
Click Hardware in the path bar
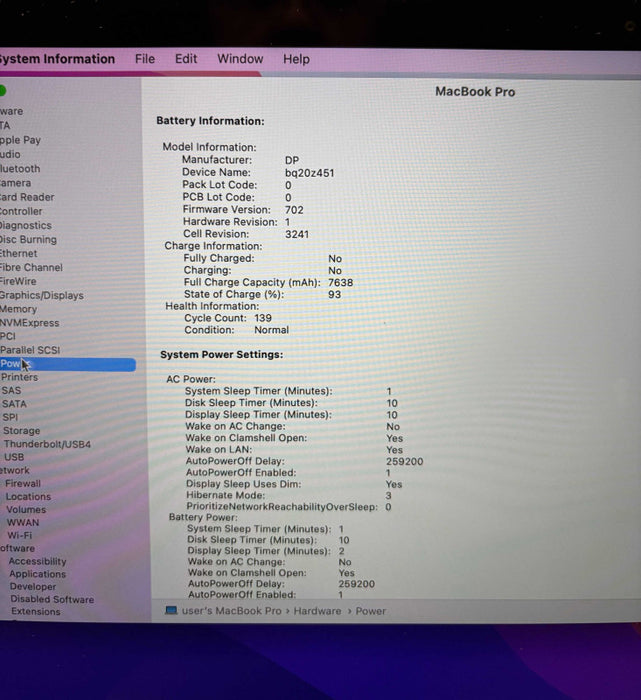click(x=317, y=611)
